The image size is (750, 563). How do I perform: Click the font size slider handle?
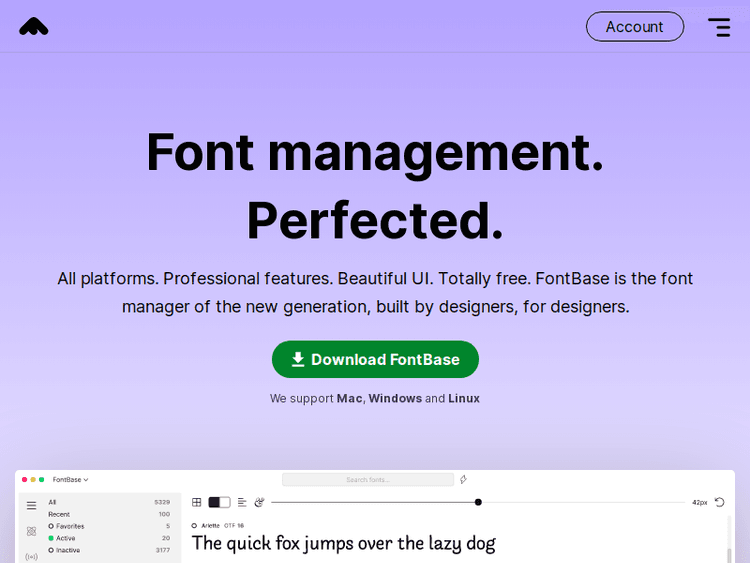point(478,502)
